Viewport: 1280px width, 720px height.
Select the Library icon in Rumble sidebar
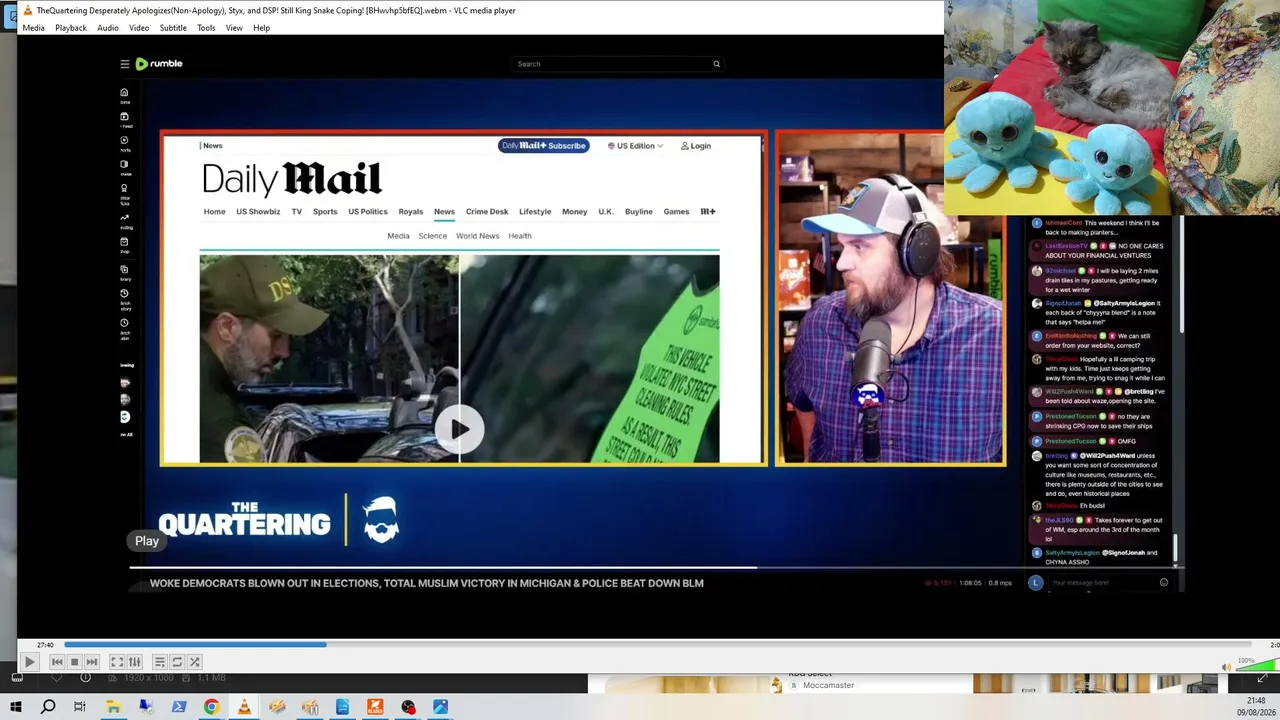[125, 270]
